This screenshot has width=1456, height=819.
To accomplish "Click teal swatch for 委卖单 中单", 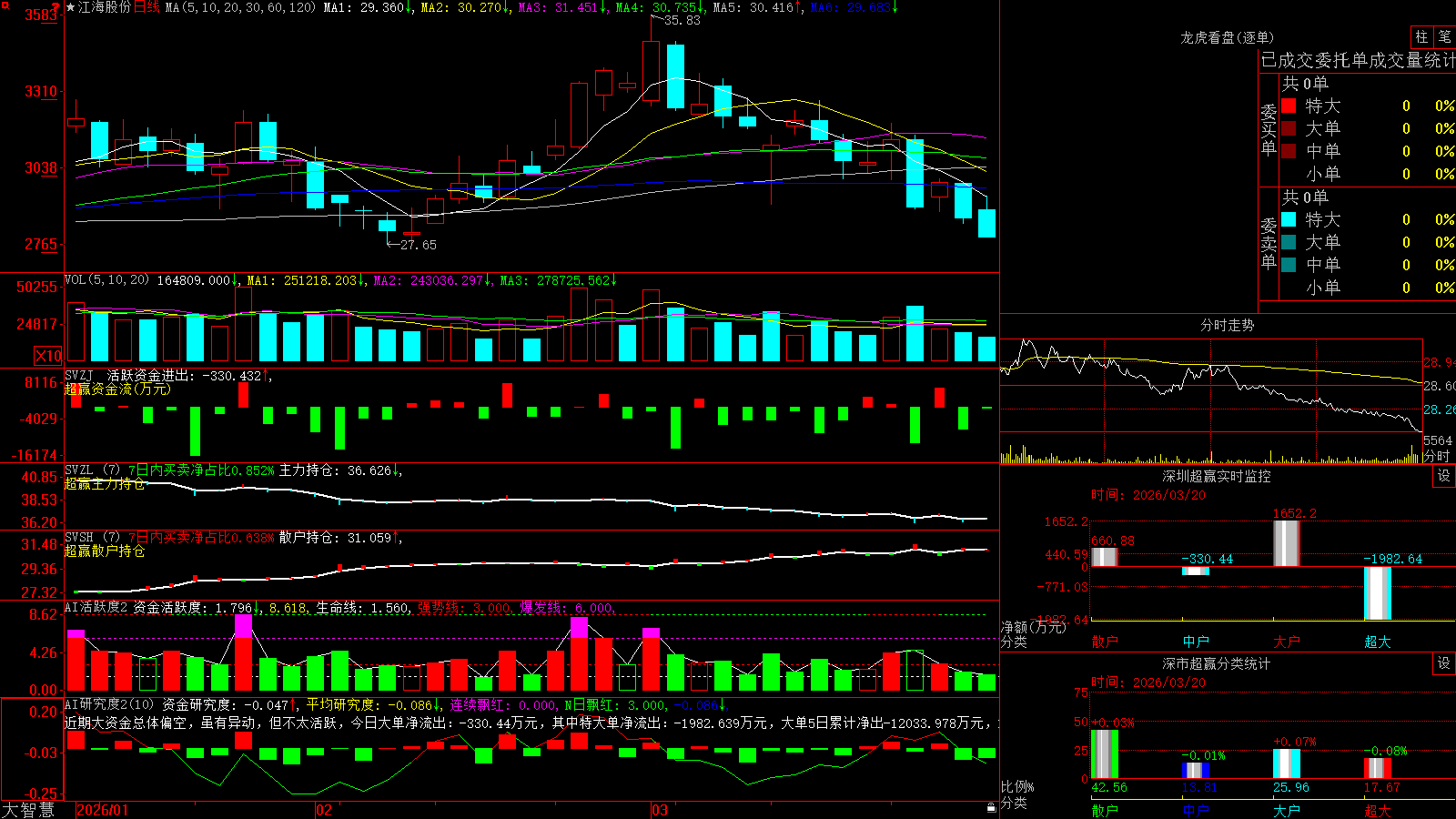I will 1289,265.
